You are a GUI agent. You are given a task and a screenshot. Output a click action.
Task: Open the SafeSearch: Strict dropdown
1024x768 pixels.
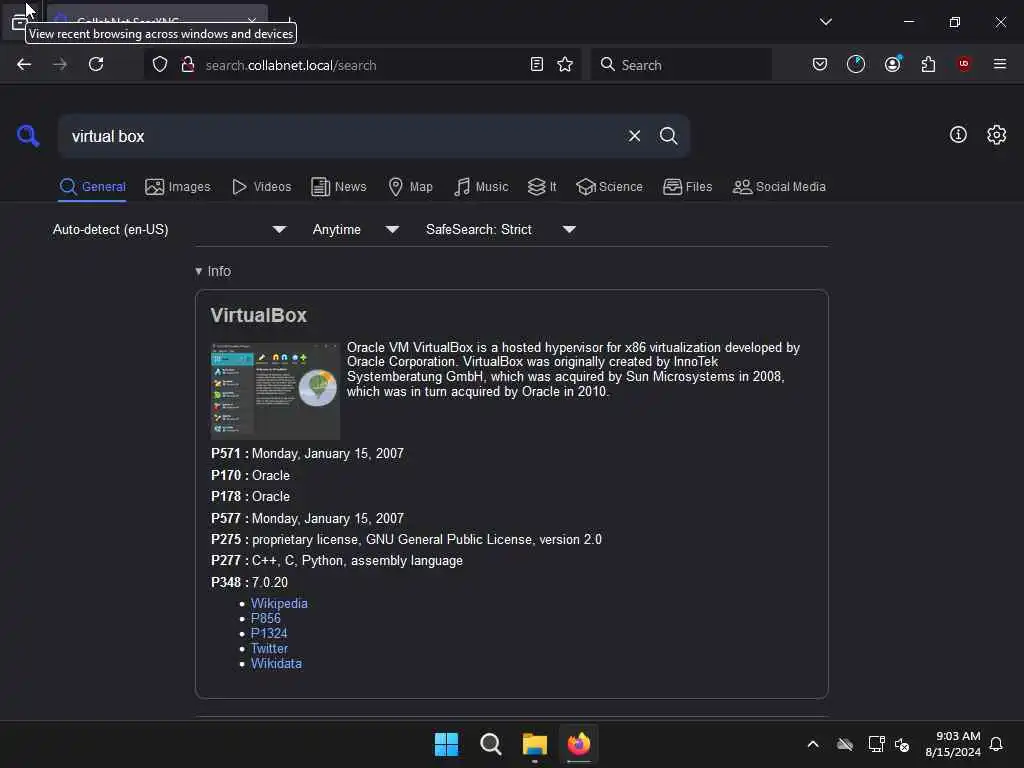(x=501, y=229)
